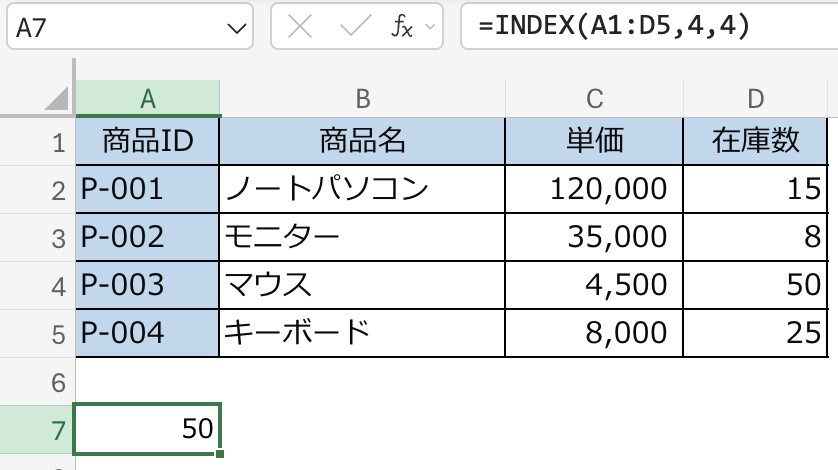Select row 6 header
The image size is (838, 470).
pyautogui.click(x=57, y=382)
